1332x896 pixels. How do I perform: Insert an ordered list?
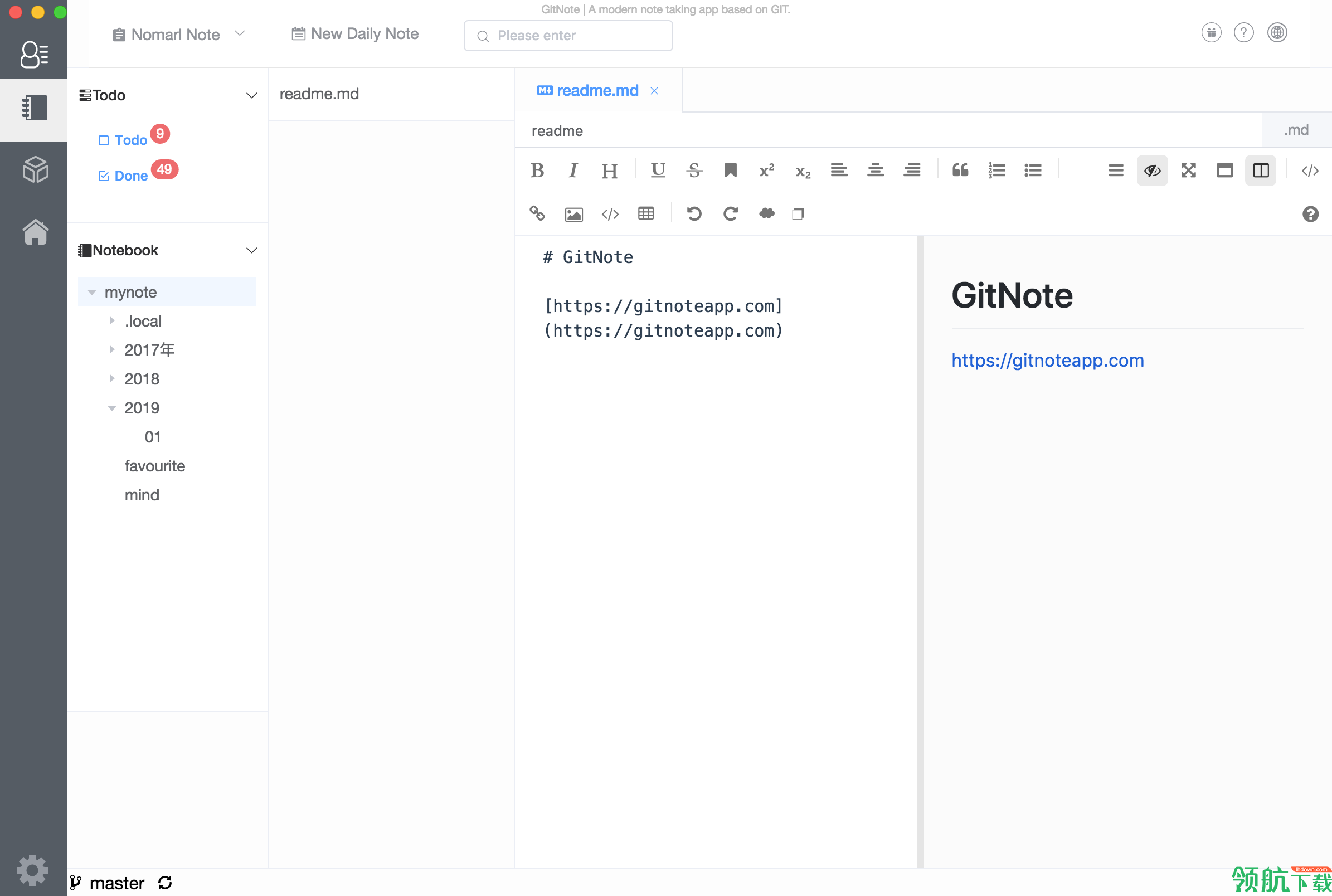coord(996,171)
